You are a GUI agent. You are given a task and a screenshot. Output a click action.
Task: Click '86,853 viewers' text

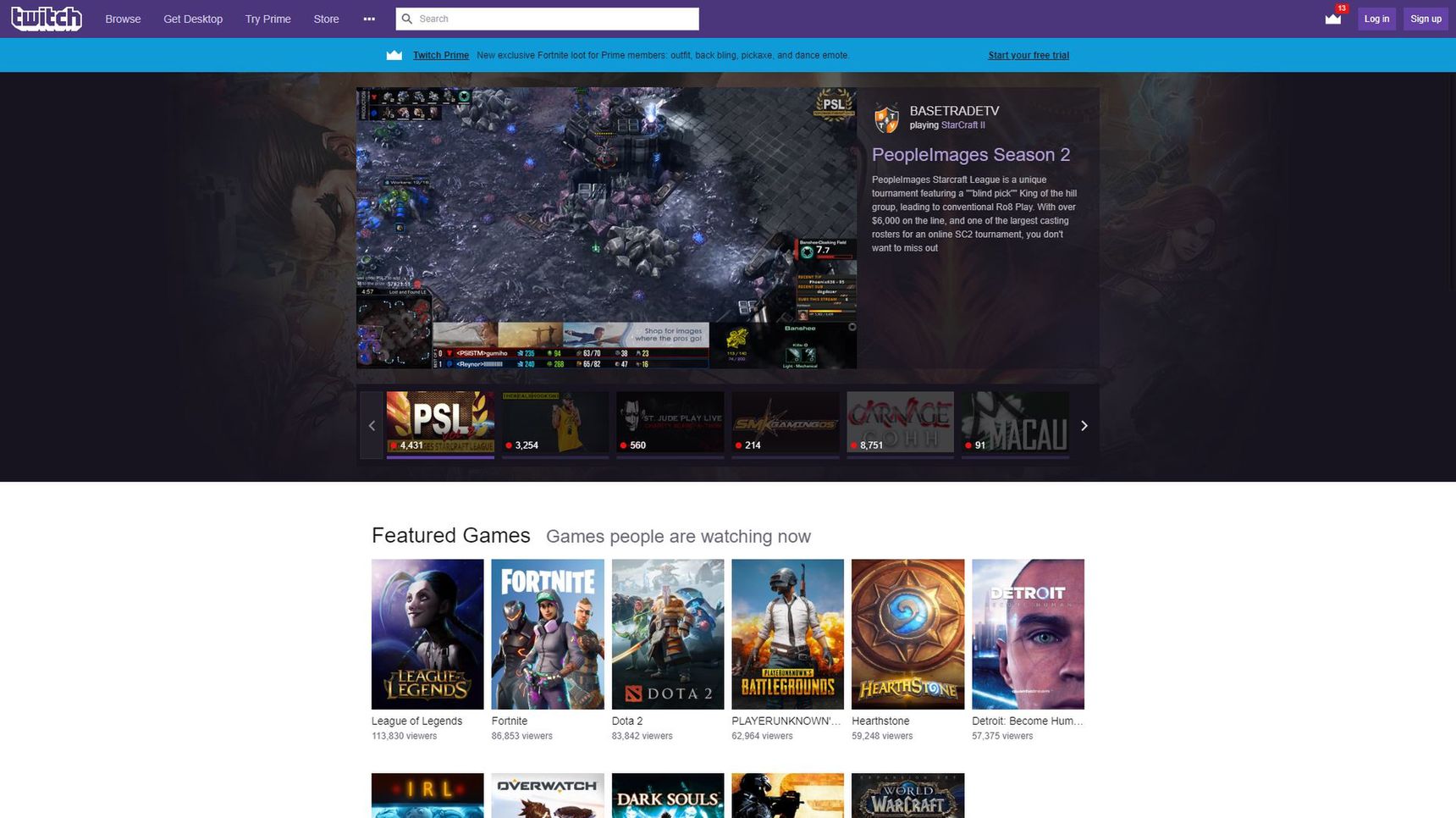[x=521, y=736]
